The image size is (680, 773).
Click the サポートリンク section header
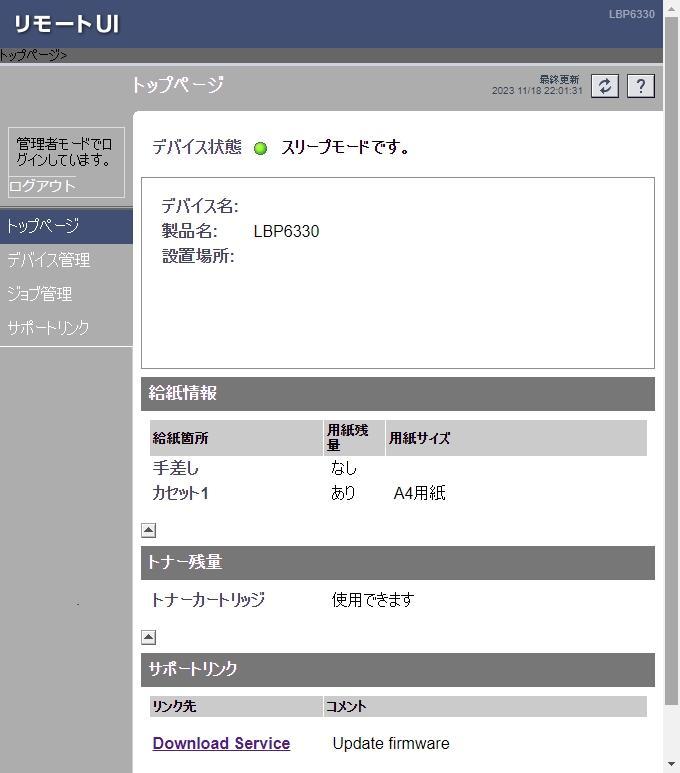[397, 670]
